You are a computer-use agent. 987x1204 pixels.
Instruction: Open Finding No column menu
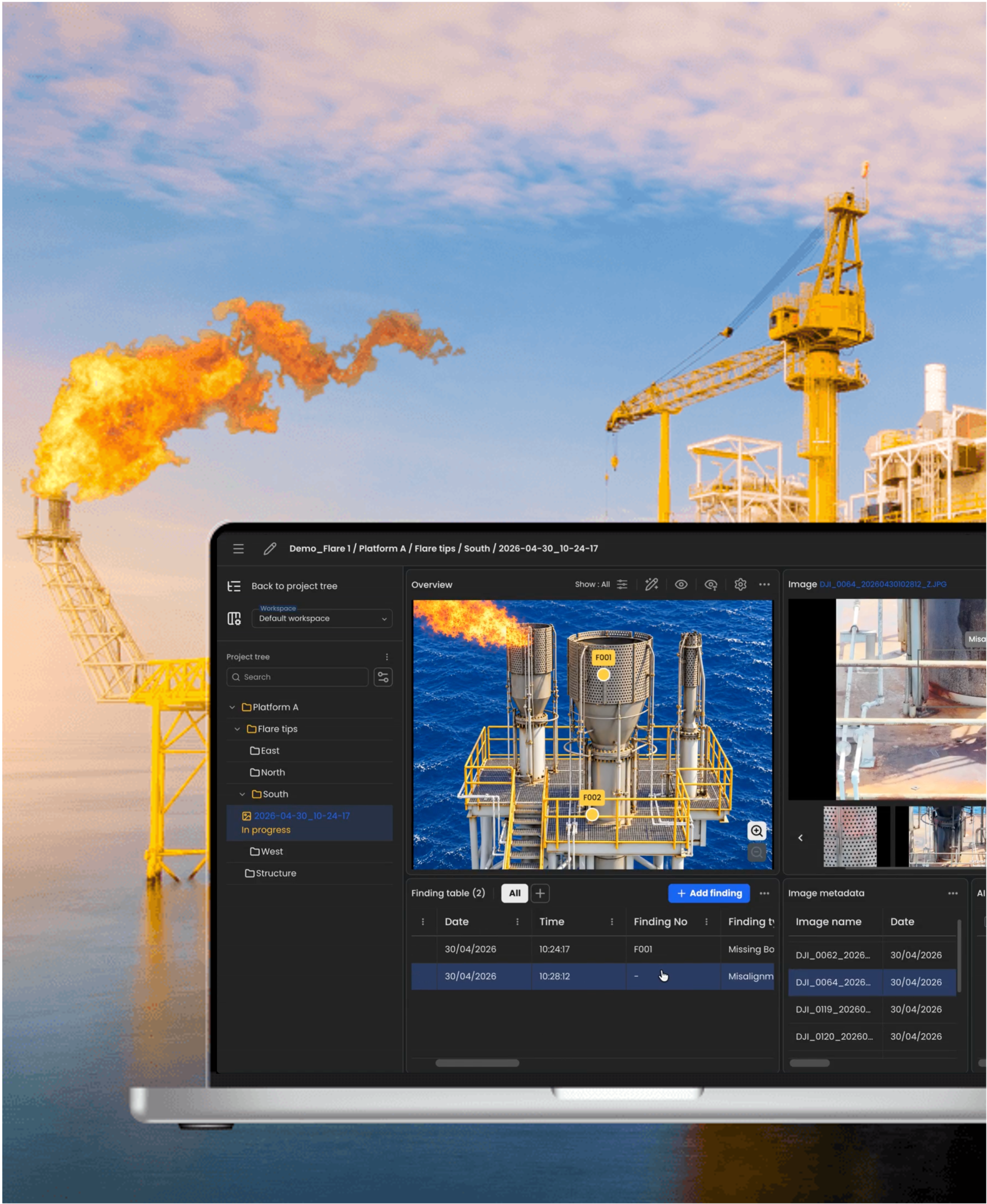click(707, 922)
